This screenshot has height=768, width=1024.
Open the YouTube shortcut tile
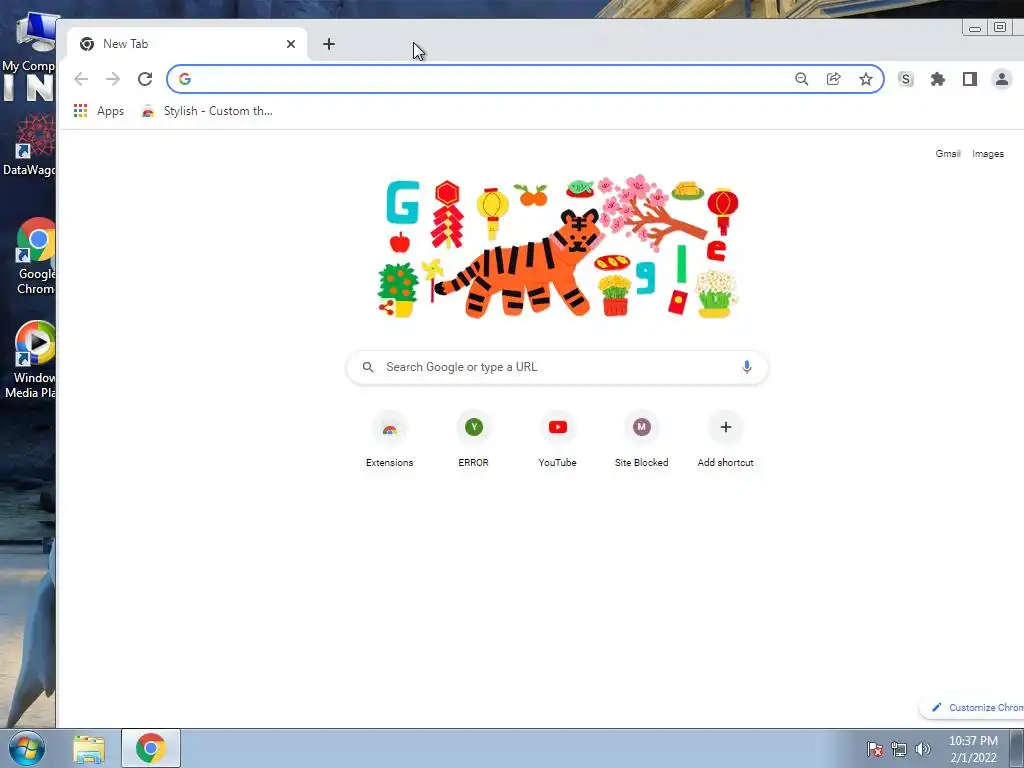pos(558,440)
